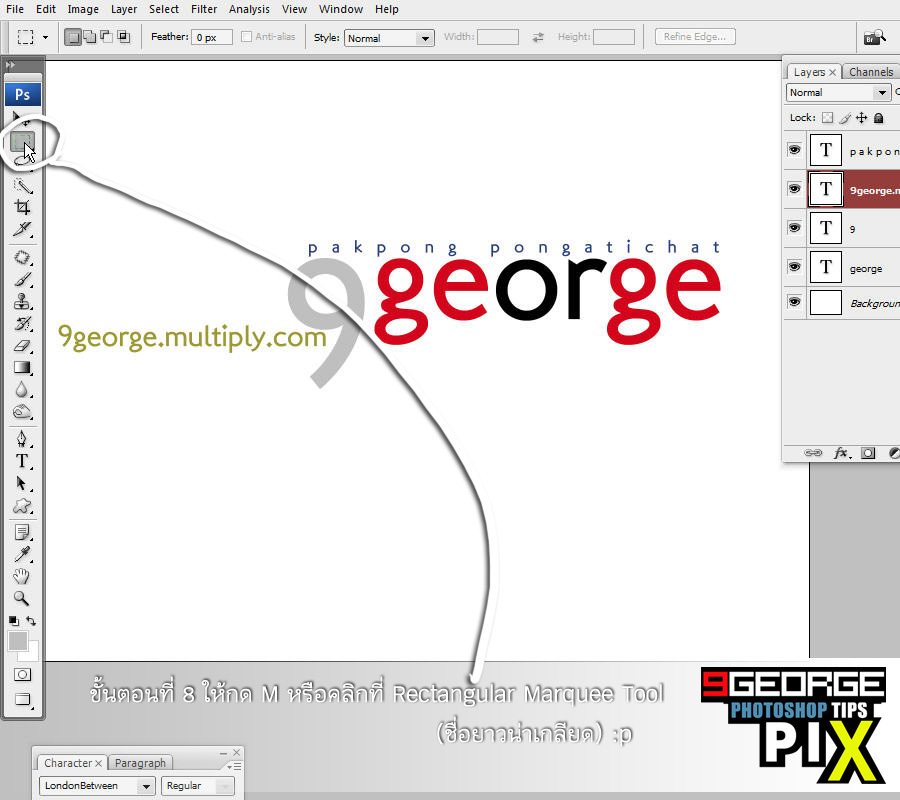Hide the 9 text layer
The image size is (900, 800).
tap(794, 228)
